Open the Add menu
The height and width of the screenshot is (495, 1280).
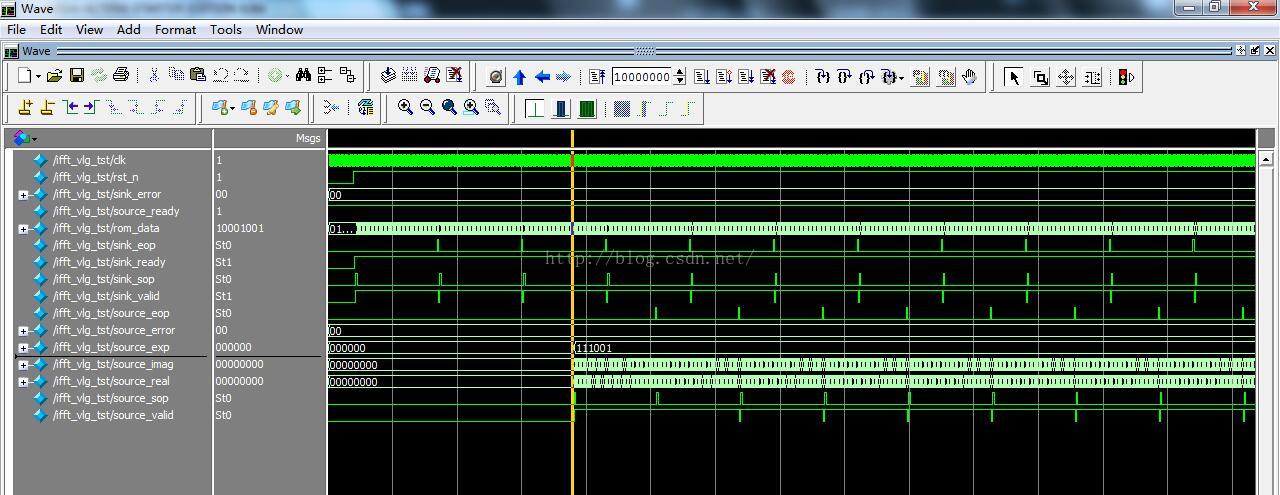(128, 29)
